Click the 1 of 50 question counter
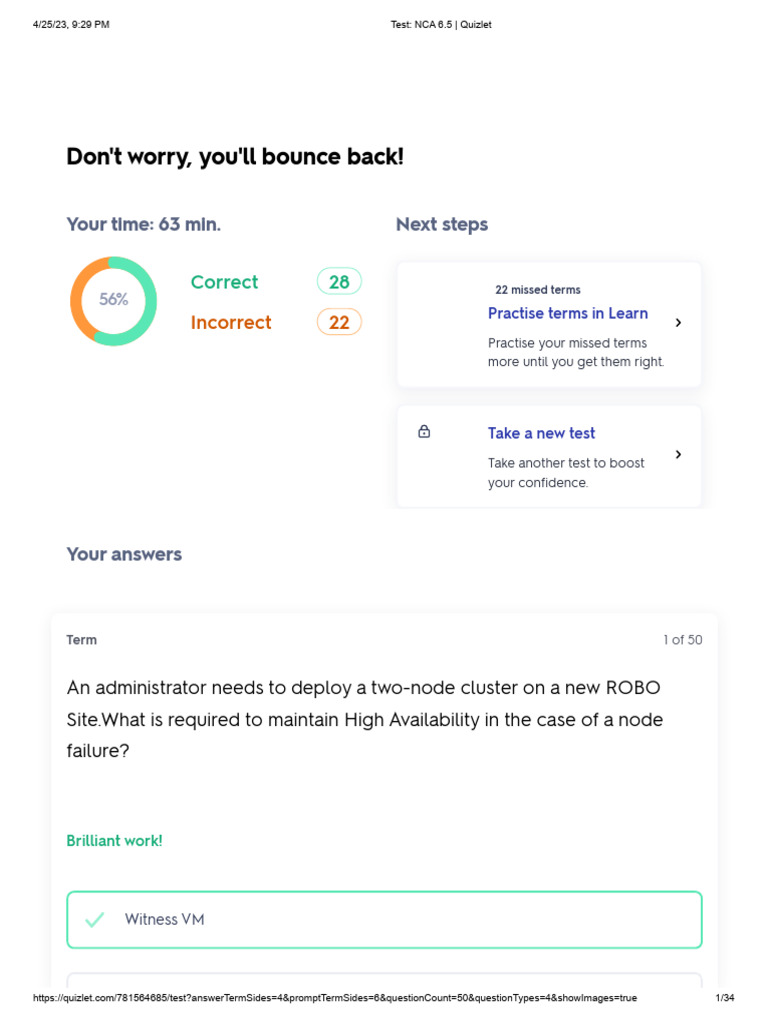 682,640
